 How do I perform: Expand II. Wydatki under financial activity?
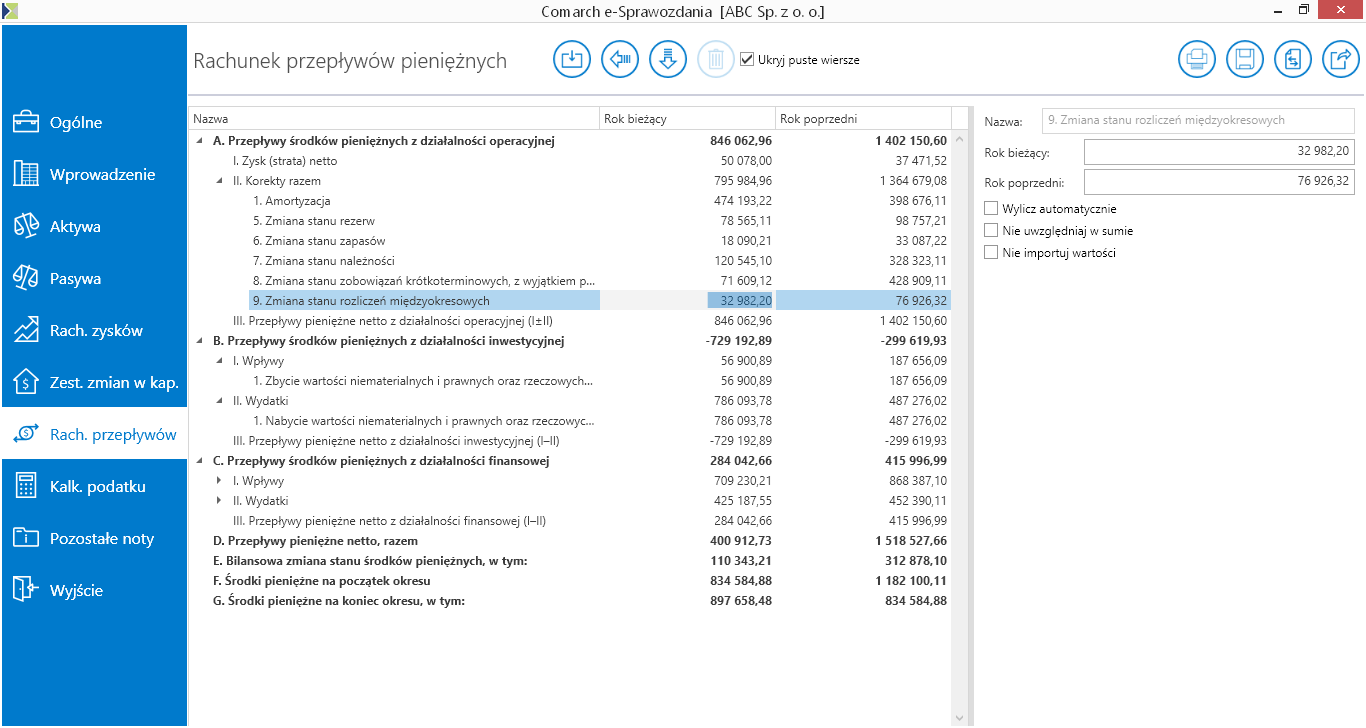(x=220, y=501)
